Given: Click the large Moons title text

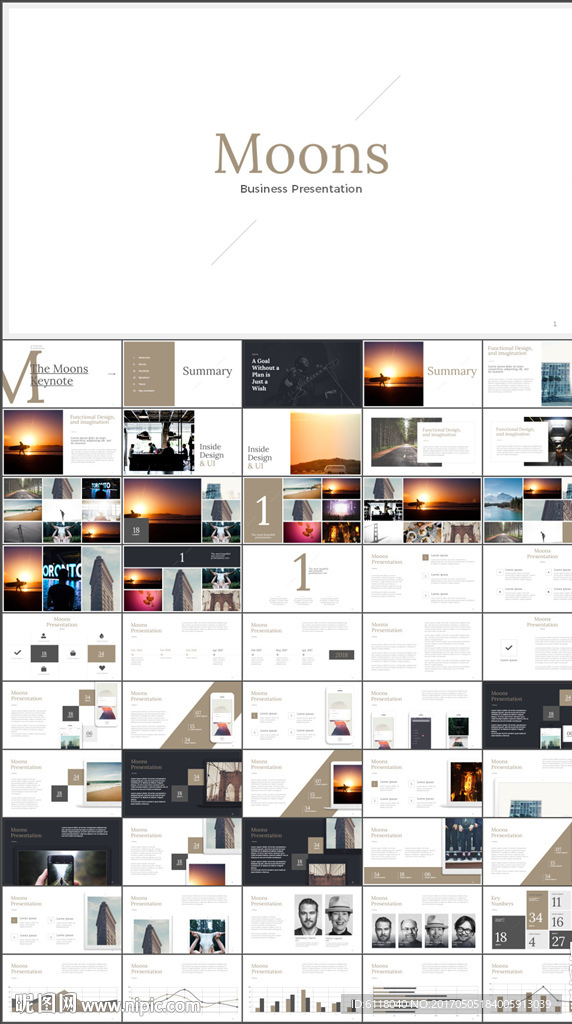Looking at the screenshot, I should click(x=302, y=154).
